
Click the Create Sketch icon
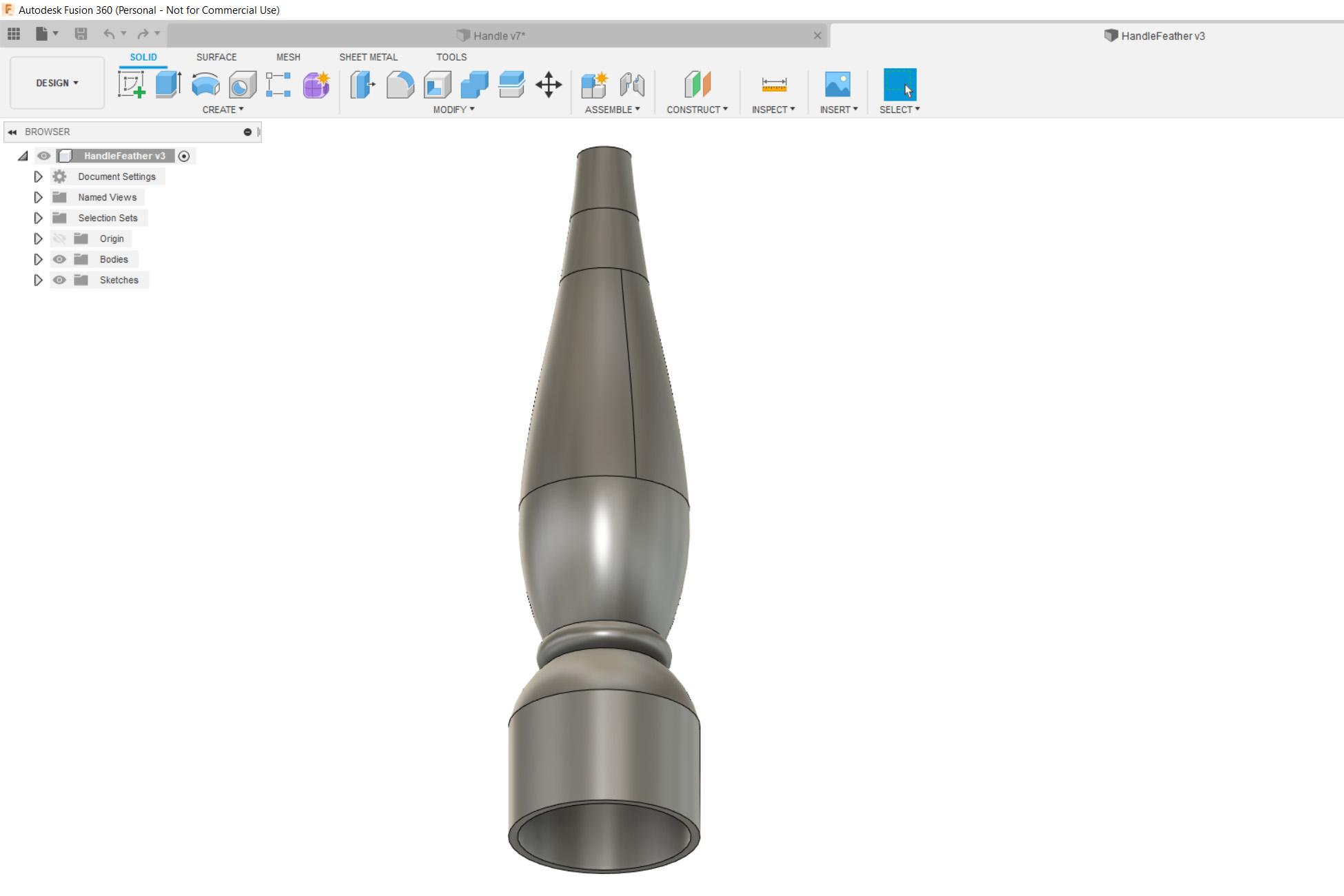click(x=131, y=85)
